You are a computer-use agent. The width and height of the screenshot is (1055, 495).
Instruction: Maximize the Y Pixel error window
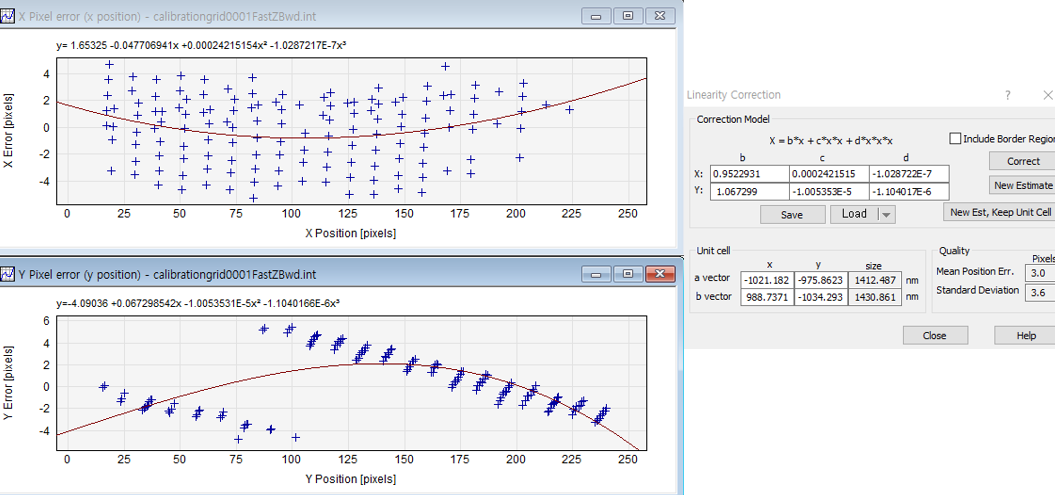628,273
